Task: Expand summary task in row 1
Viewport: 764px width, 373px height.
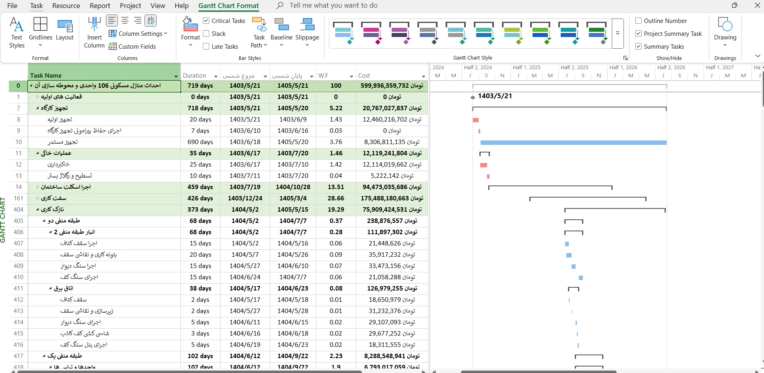Action: [38, 97]
